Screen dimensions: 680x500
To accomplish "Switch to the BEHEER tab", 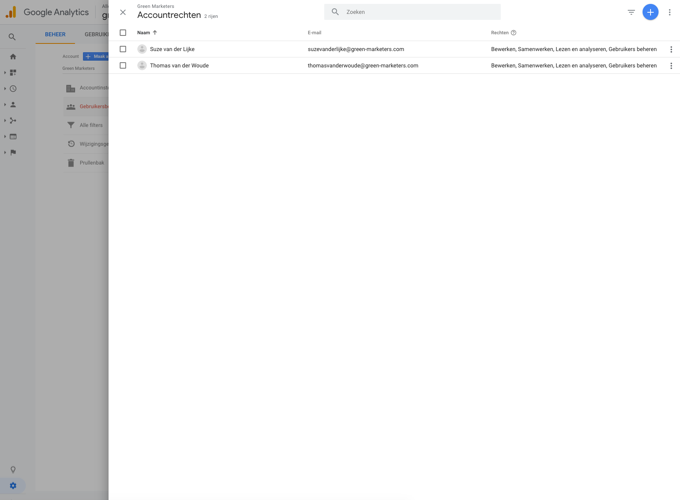I will click(55, 34).
